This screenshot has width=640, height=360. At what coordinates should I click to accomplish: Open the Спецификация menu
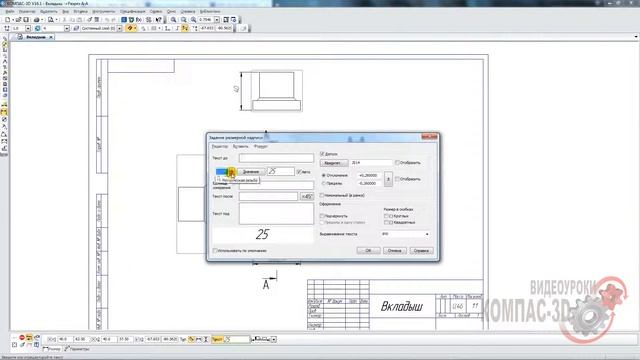132,11
